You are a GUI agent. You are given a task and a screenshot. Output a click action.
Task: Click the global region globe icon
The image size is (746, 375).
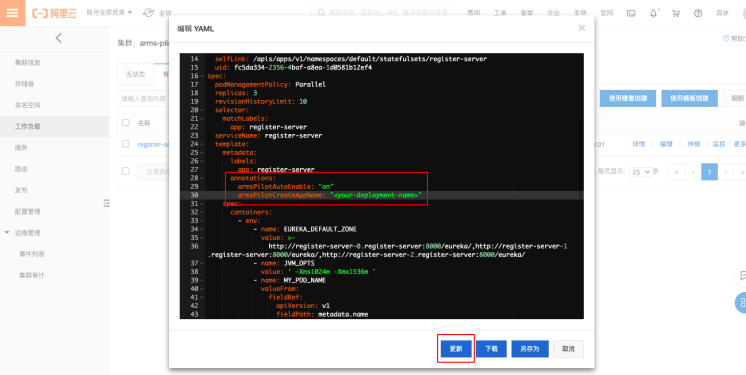pos(149,13)
